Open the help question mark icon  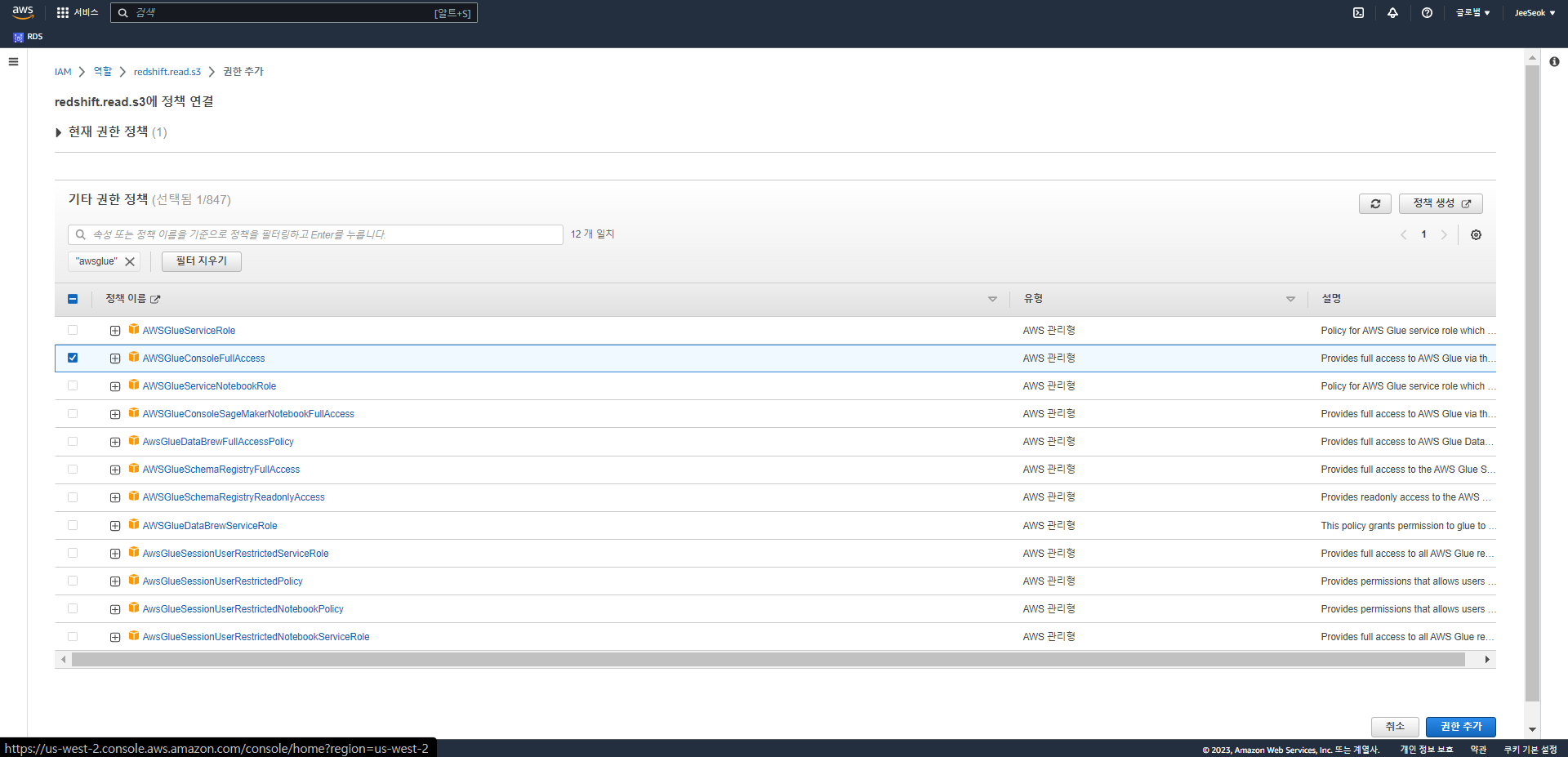point(1427,12)
